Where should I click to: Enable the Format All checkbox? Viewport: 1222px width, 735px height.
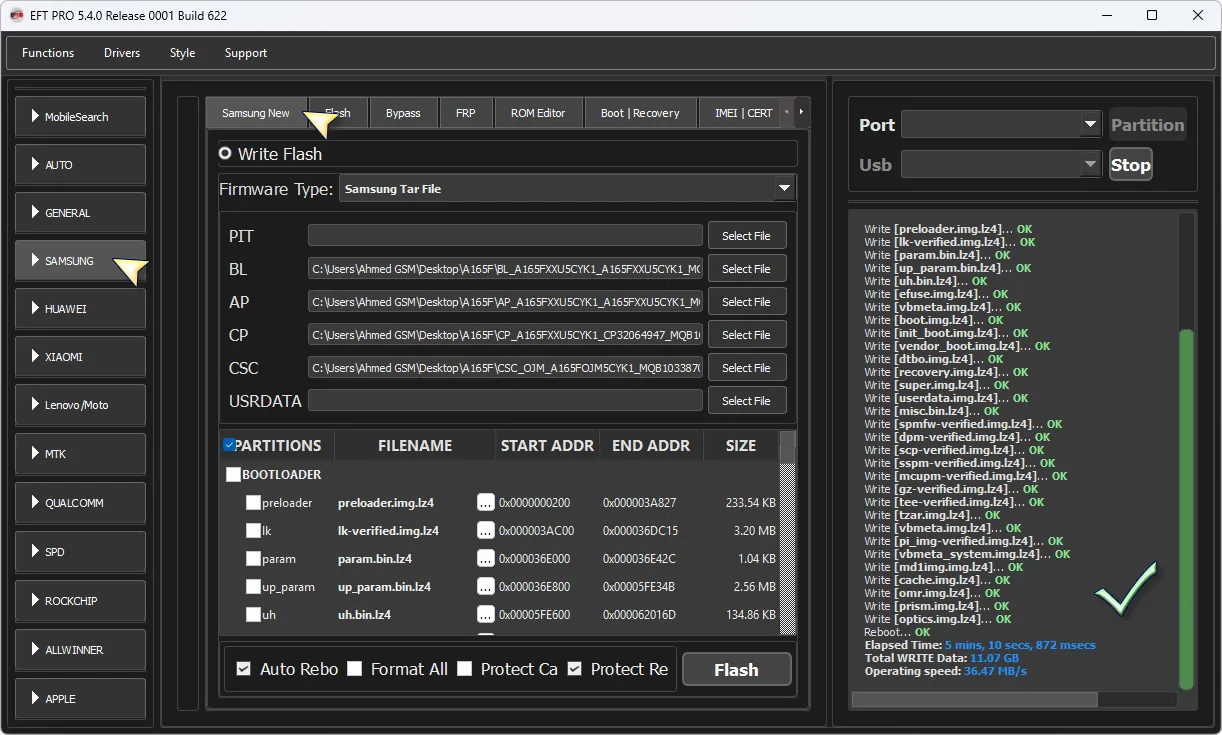point(355,669)
